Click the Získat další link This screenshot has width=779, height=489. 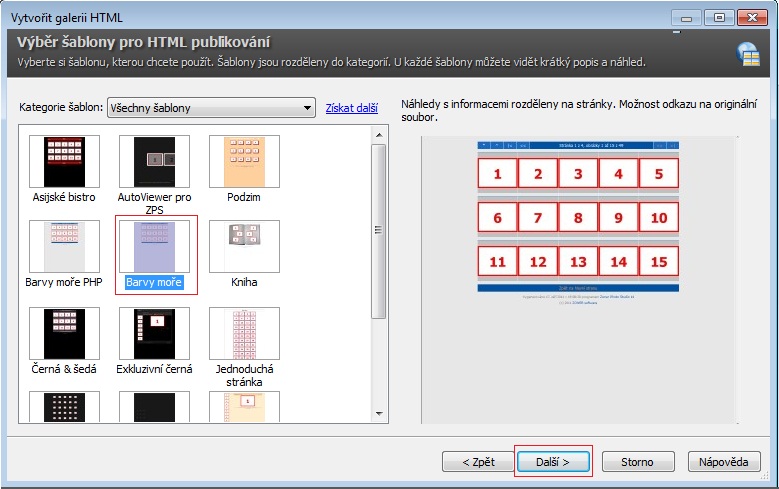(351, 108)
